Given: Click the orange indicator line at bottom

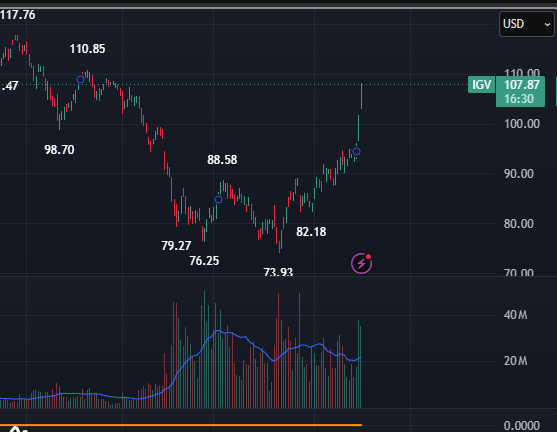Looking at the screenshot, I should click(181, 425).
